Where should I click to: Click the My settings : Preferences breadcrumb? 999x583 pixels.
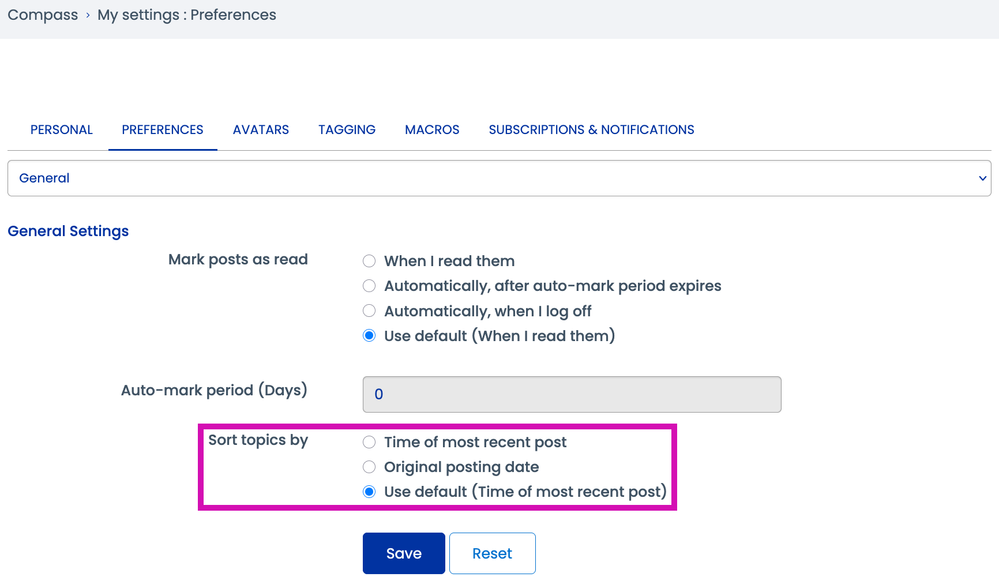coord(187,15)
